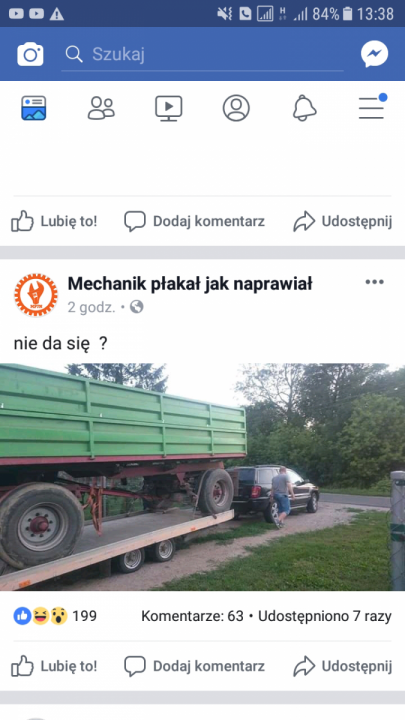Tap the Szukaj search field
The height and width of the screenshot is (720, 405).
202,54
